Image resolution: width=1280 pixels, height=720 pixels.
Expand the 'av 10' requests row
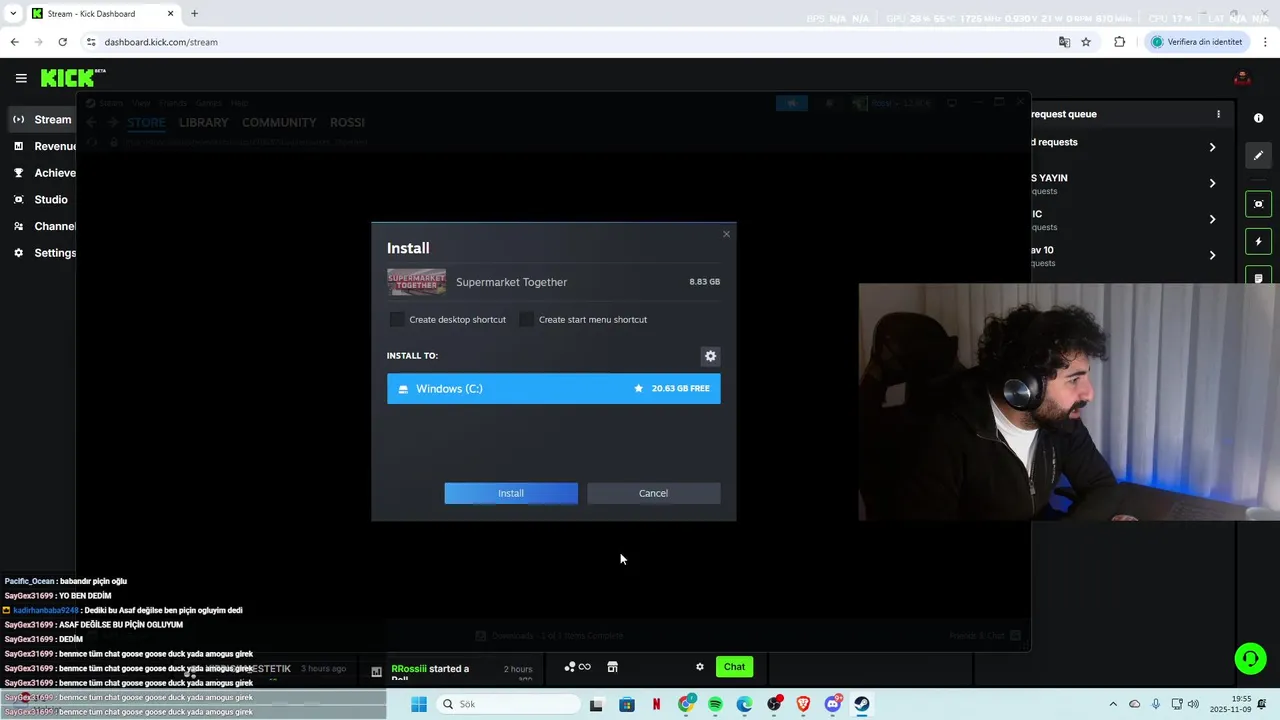(1212, 255)
